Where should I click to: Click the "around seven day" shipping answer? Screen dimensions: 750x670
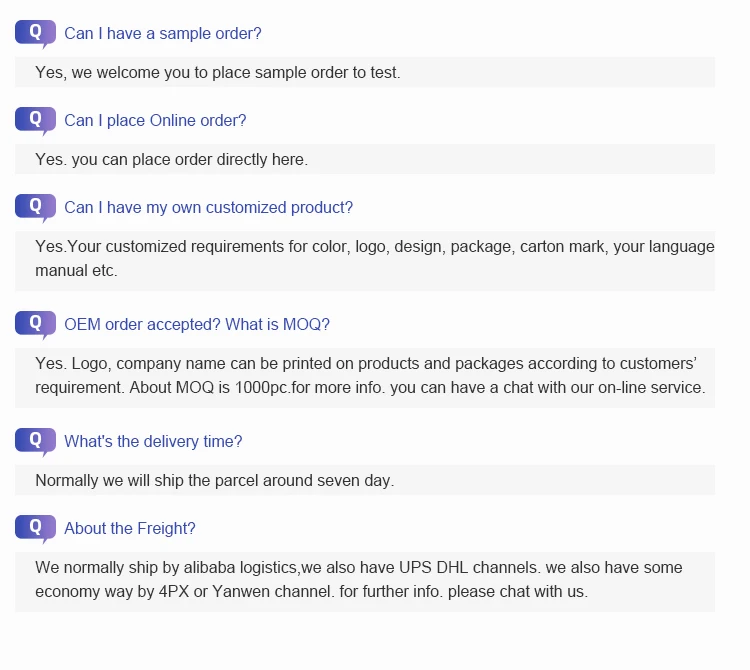[x=215, y=481]
